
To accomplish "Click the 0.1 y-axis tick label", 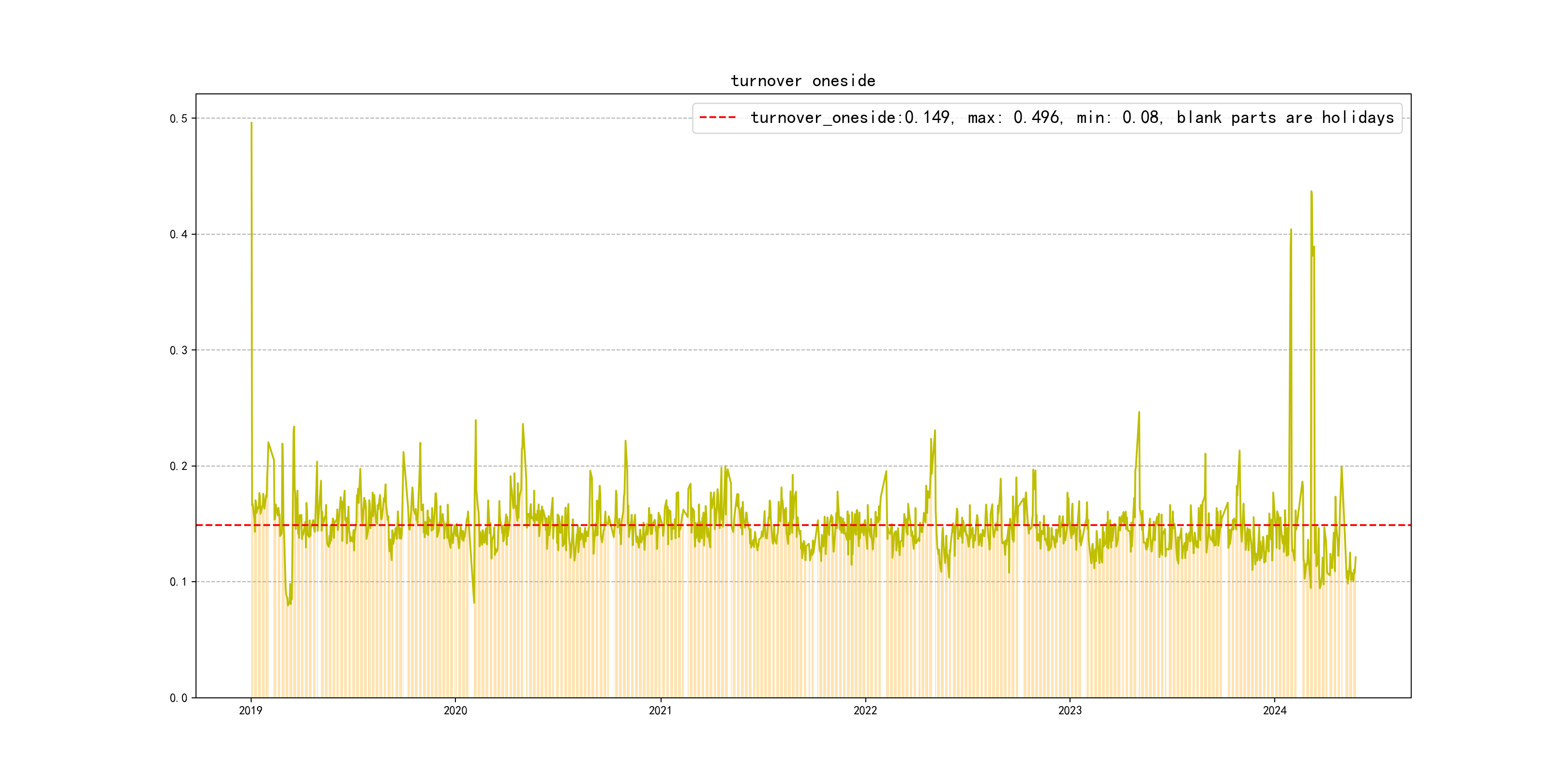I will pos(179,582).
